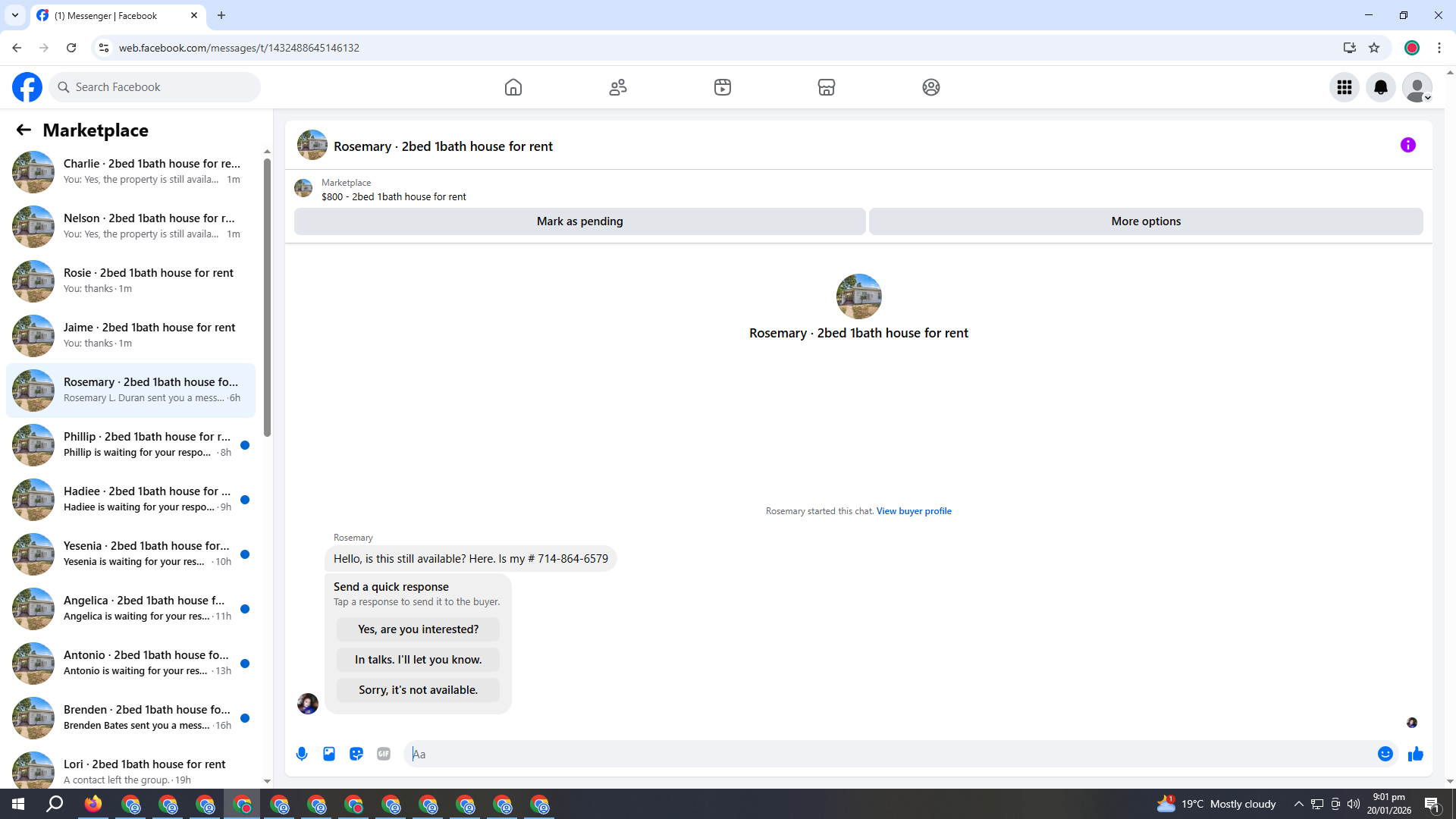This screenshot has width=1456, height=819.
Task: Open the Chrome three-dot menu
Action: pos(1439,48)
